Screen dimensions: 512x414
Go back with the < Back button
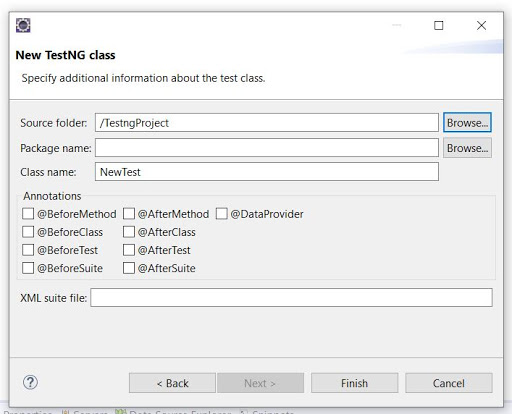click(x=172, y=383)
